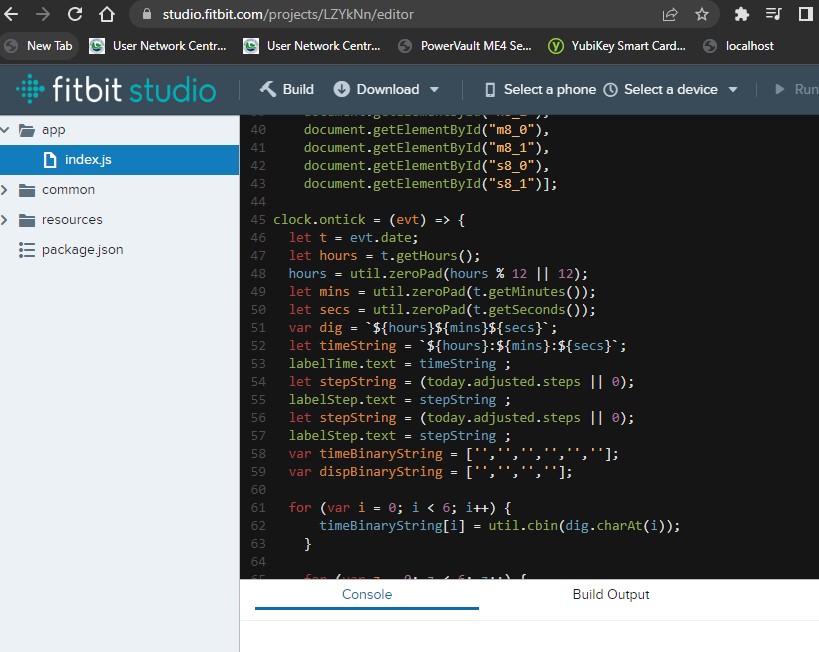Switch to the Build Output tab
This screenshot has height=652, width=819.
611,595
